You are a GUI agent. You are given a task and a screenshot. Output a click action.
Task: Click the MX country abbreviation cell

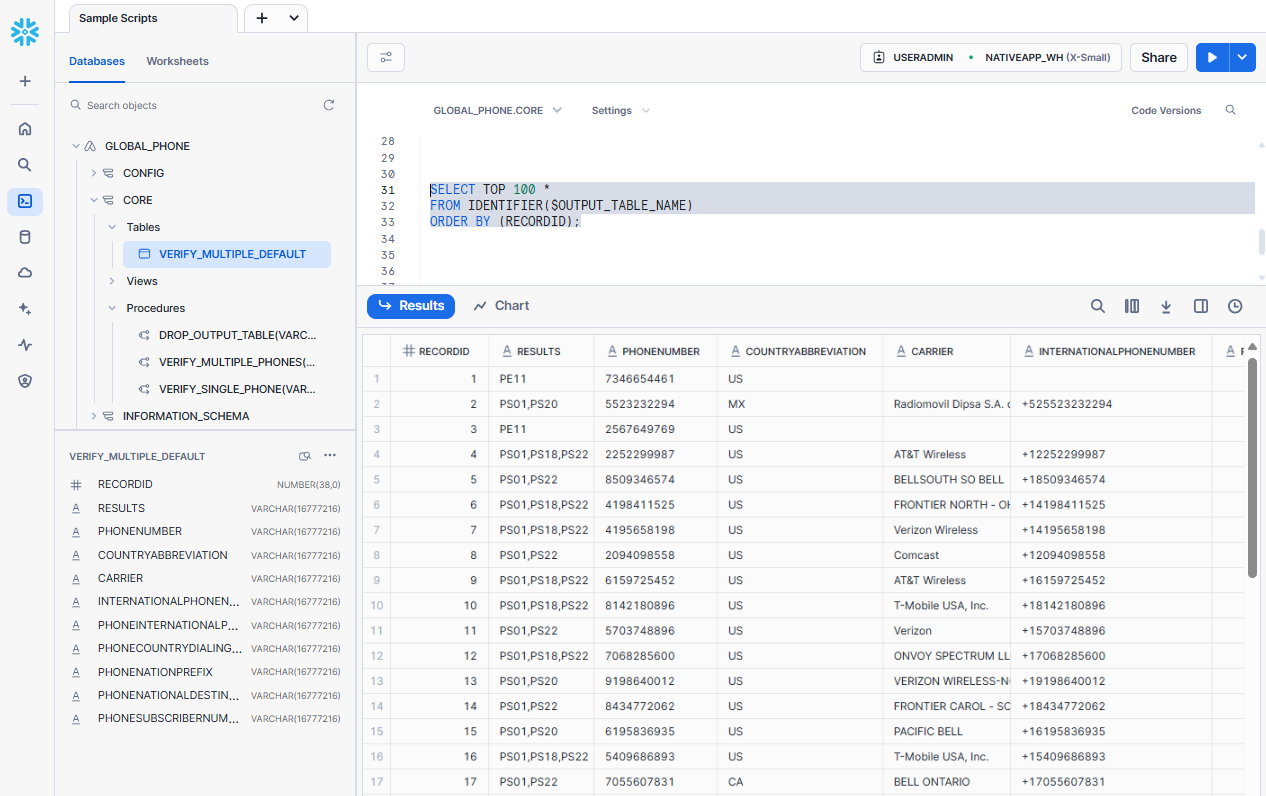click(800, 404)
